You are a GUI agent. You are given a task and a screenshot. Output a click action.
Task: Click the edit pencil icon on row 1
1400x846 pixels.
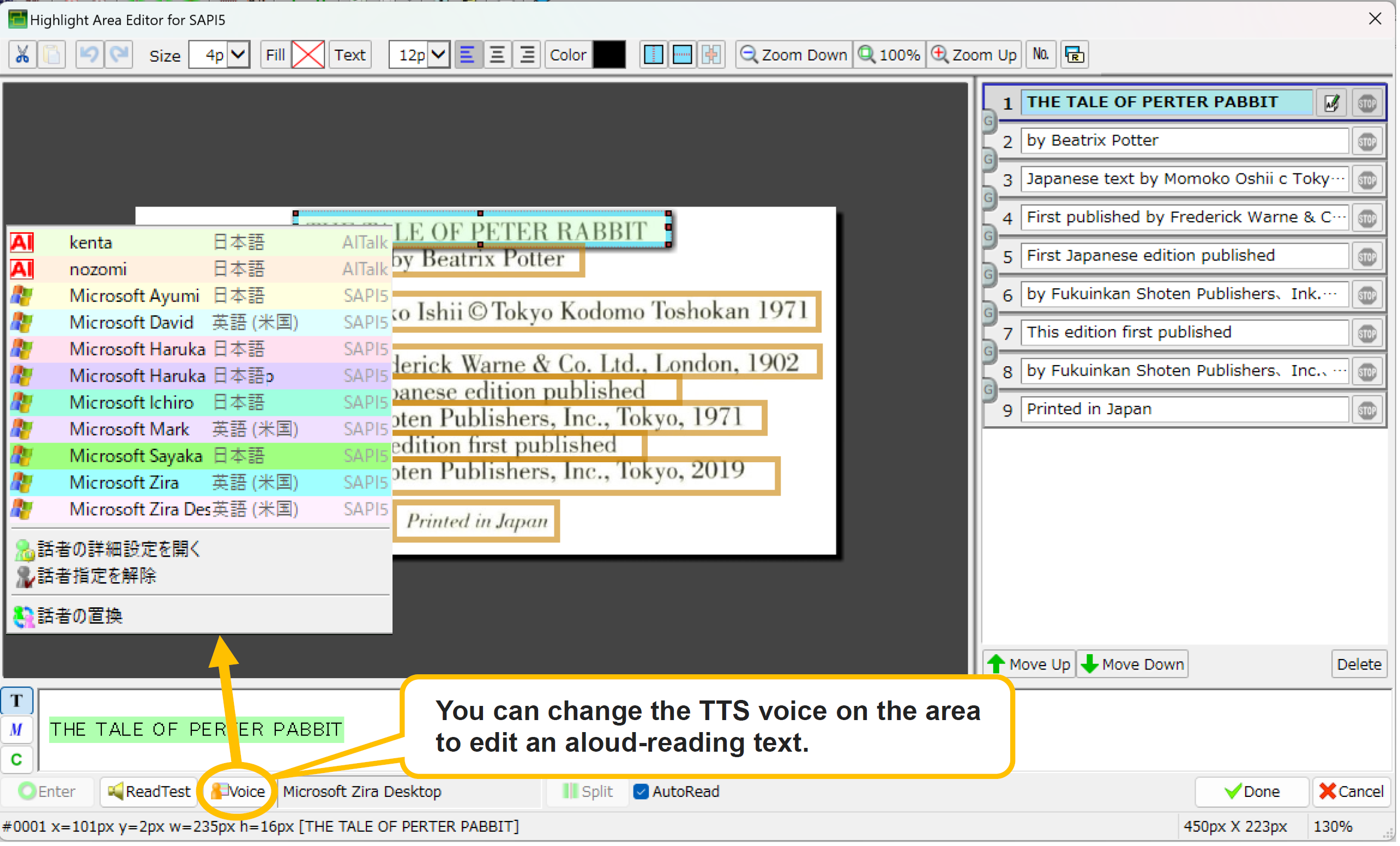tap(1332, 104)
